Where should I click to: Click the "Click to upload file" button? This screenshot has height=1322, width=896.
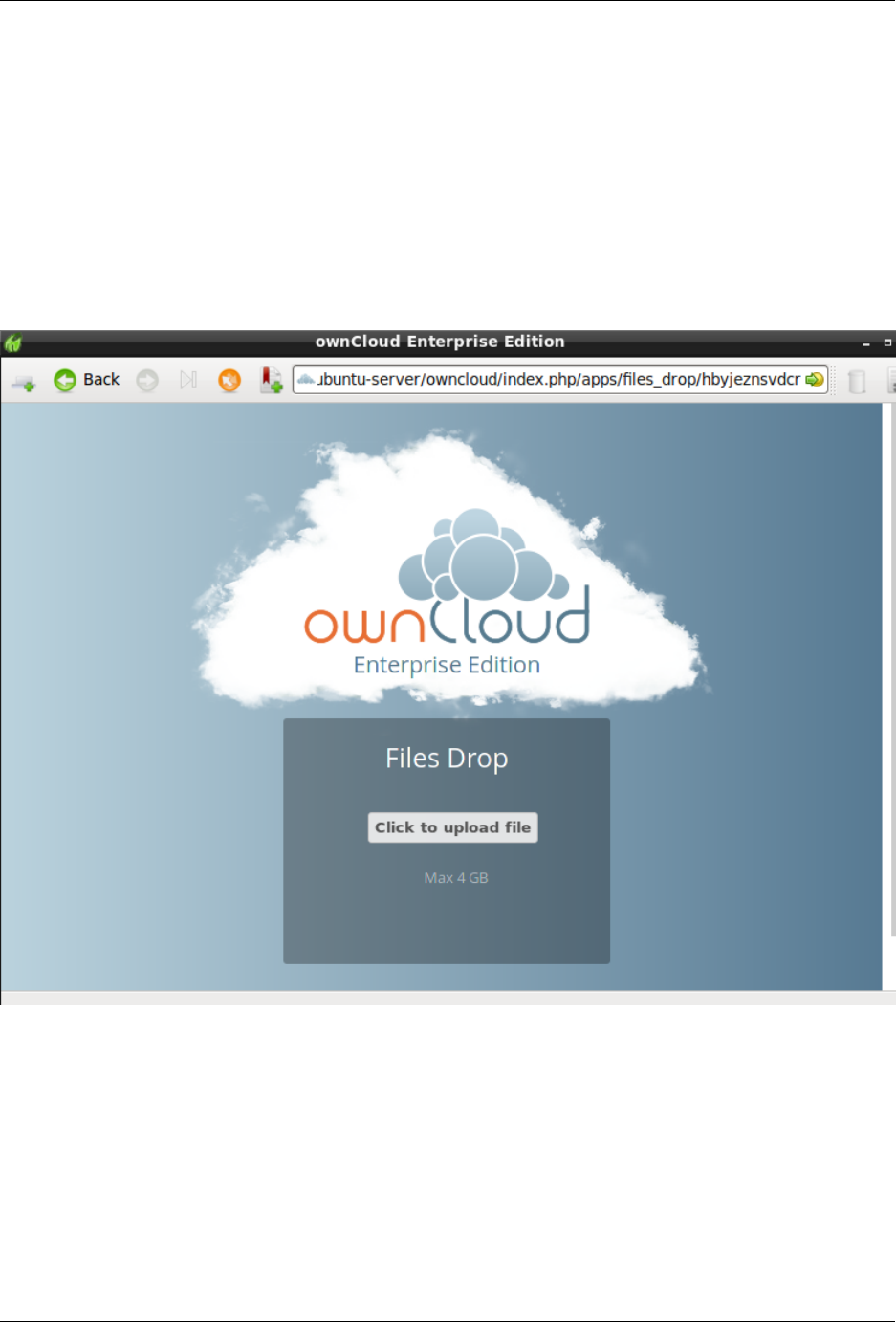453,827
